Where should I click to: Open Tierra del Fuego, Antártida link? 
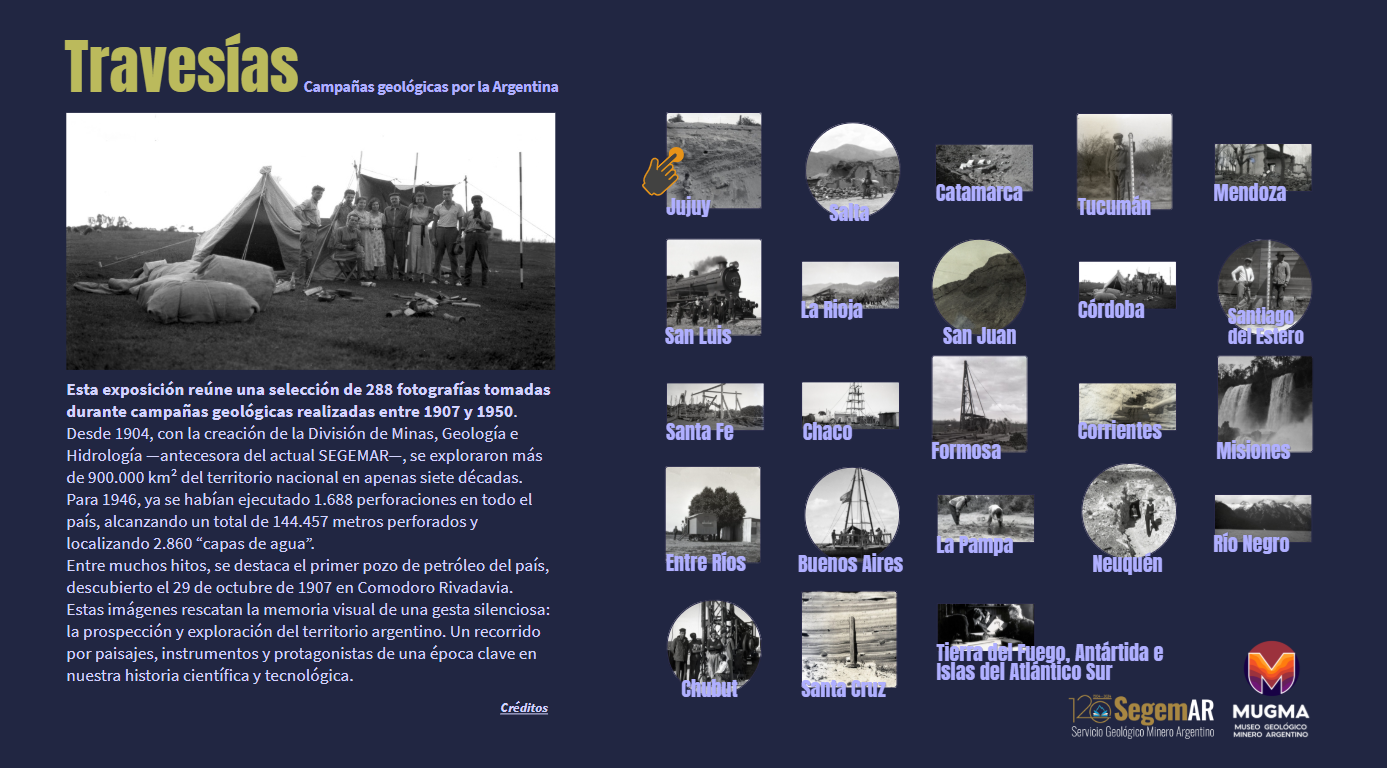tap(1048, 662)
